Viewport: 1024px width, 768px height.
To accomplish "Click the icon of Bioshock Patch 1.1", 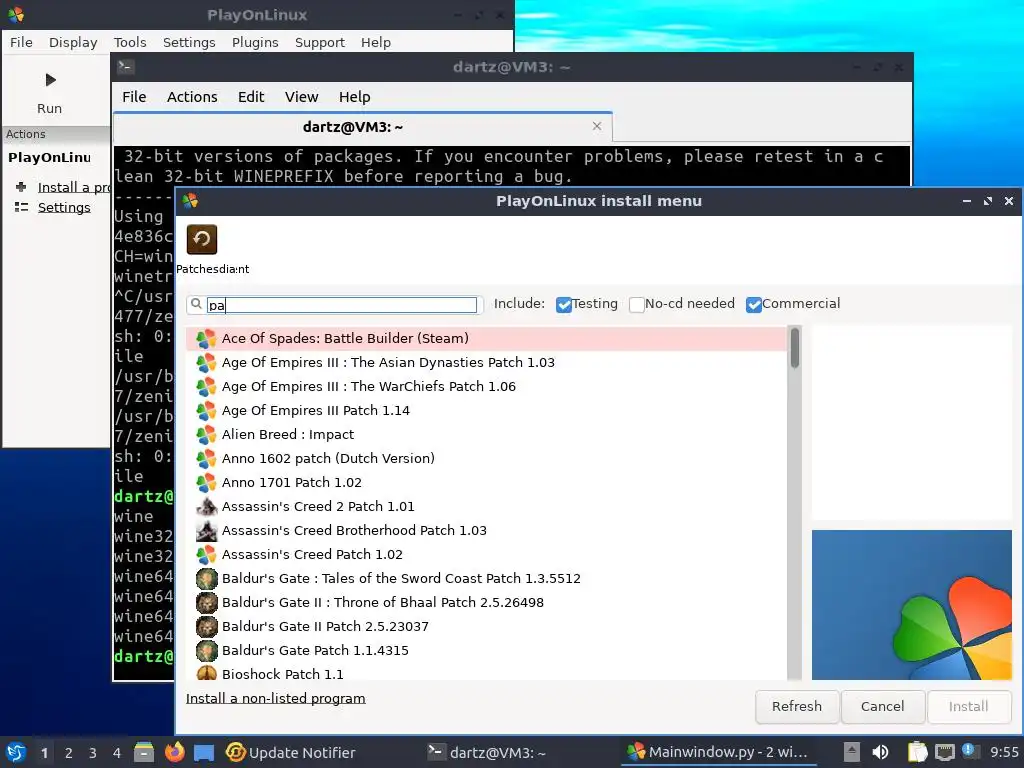I will pyautogui.click(x=206, y=673).
